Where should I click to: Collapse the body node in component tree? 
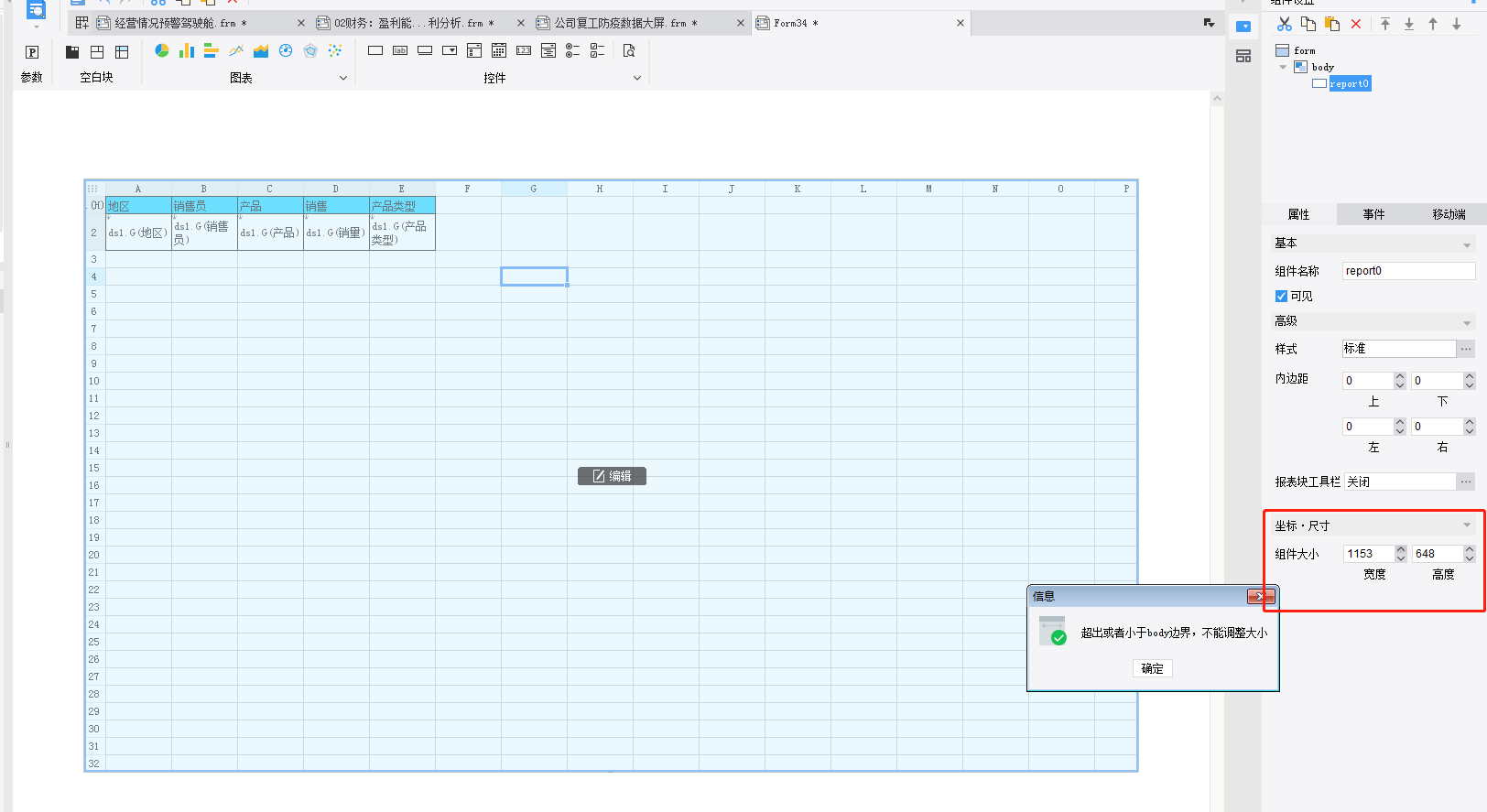(x=1283, y=67)
